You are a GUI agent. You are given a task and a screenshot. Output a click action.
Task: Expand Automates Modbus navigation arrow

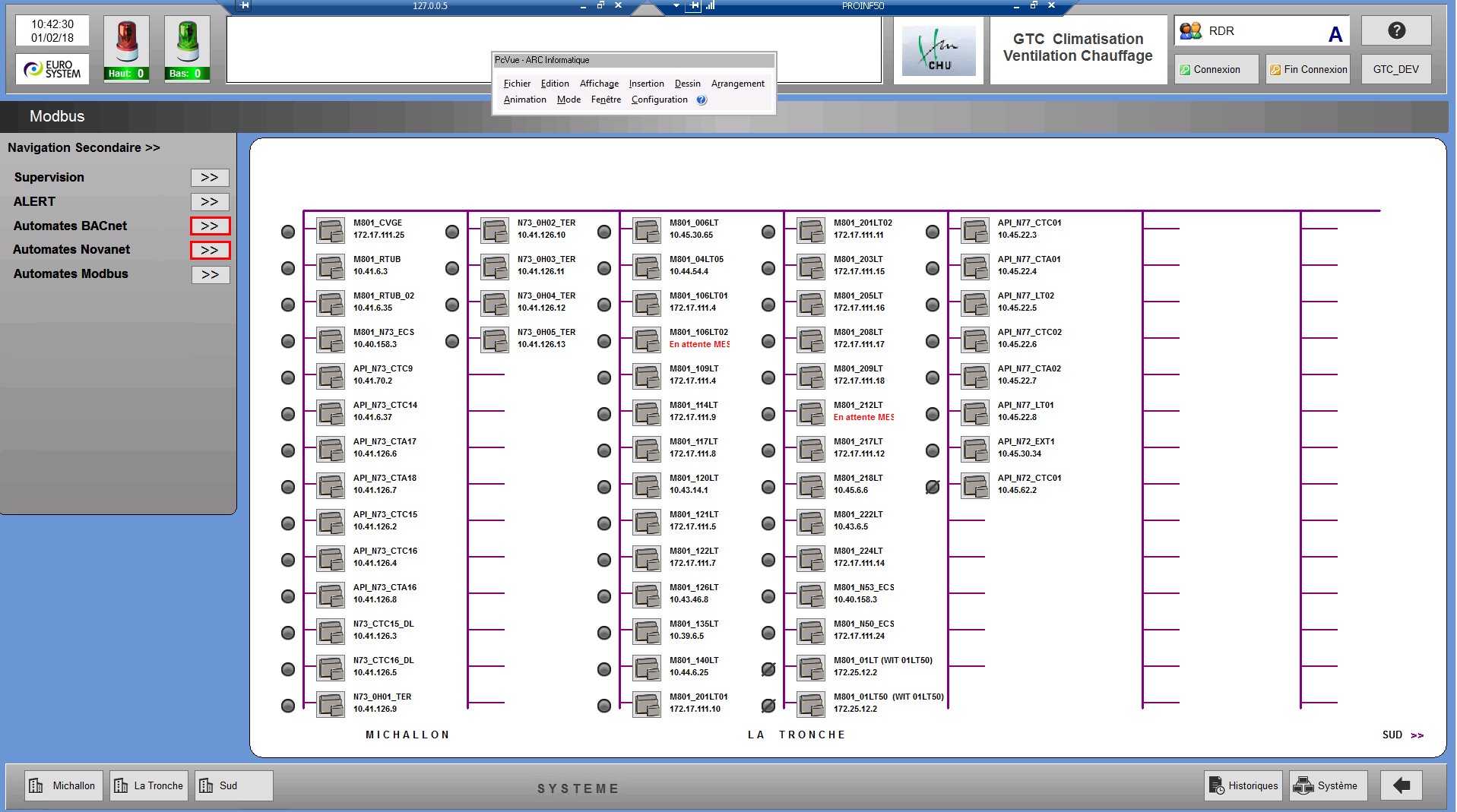pyautogui.click(x=210, y=275)
